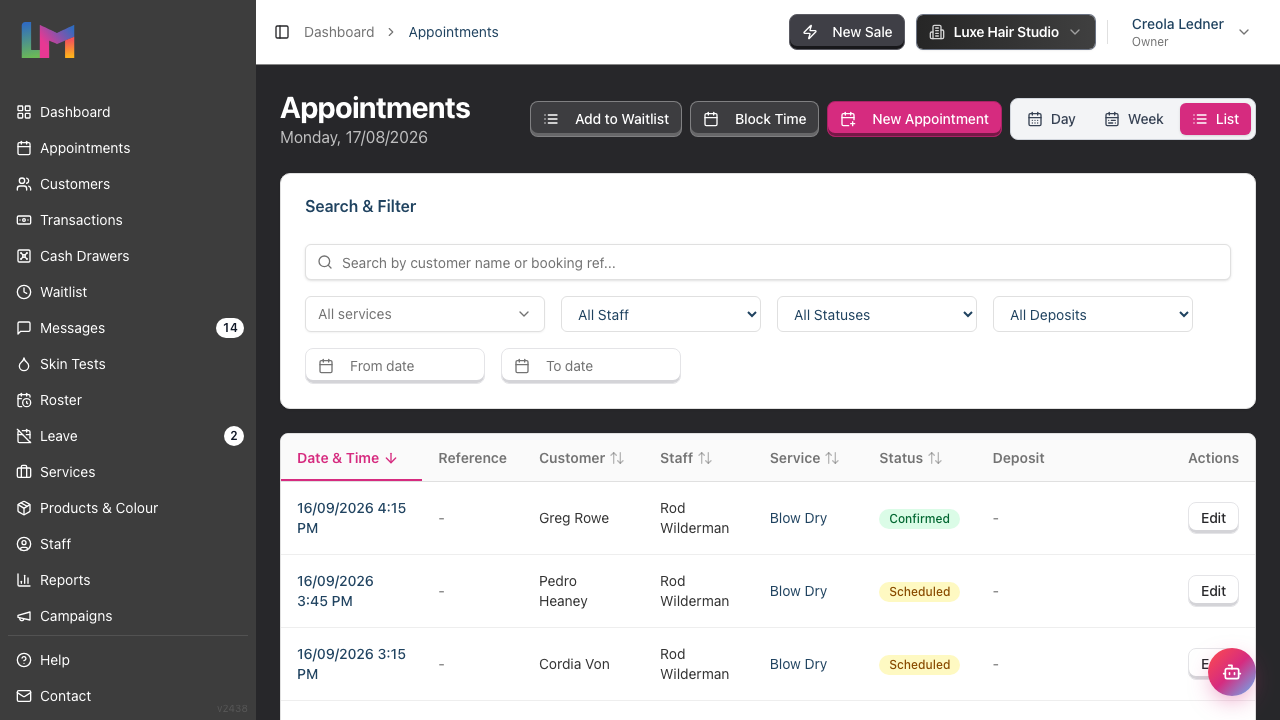Expand the Creola Ledner user menu
The image size is (1280, 720).
1191,32
